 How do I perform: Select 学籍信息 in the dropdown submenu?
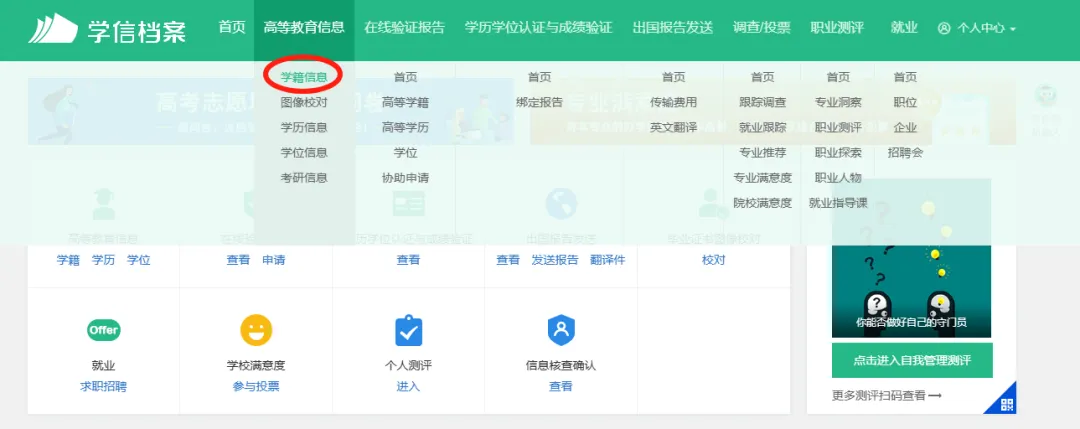[x=304, y=77]
